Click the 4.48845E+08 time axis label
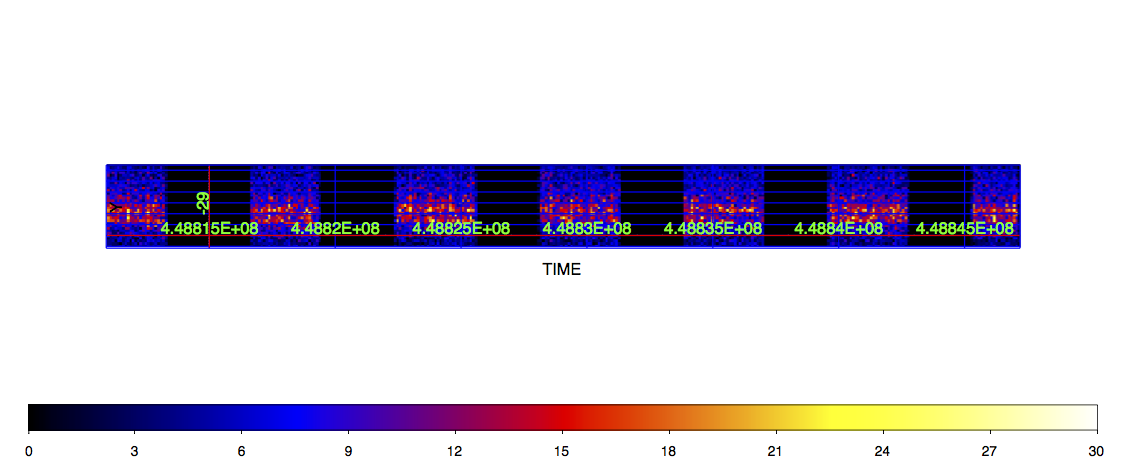This screenshot has width=1127, height=475. coord(964,229)
